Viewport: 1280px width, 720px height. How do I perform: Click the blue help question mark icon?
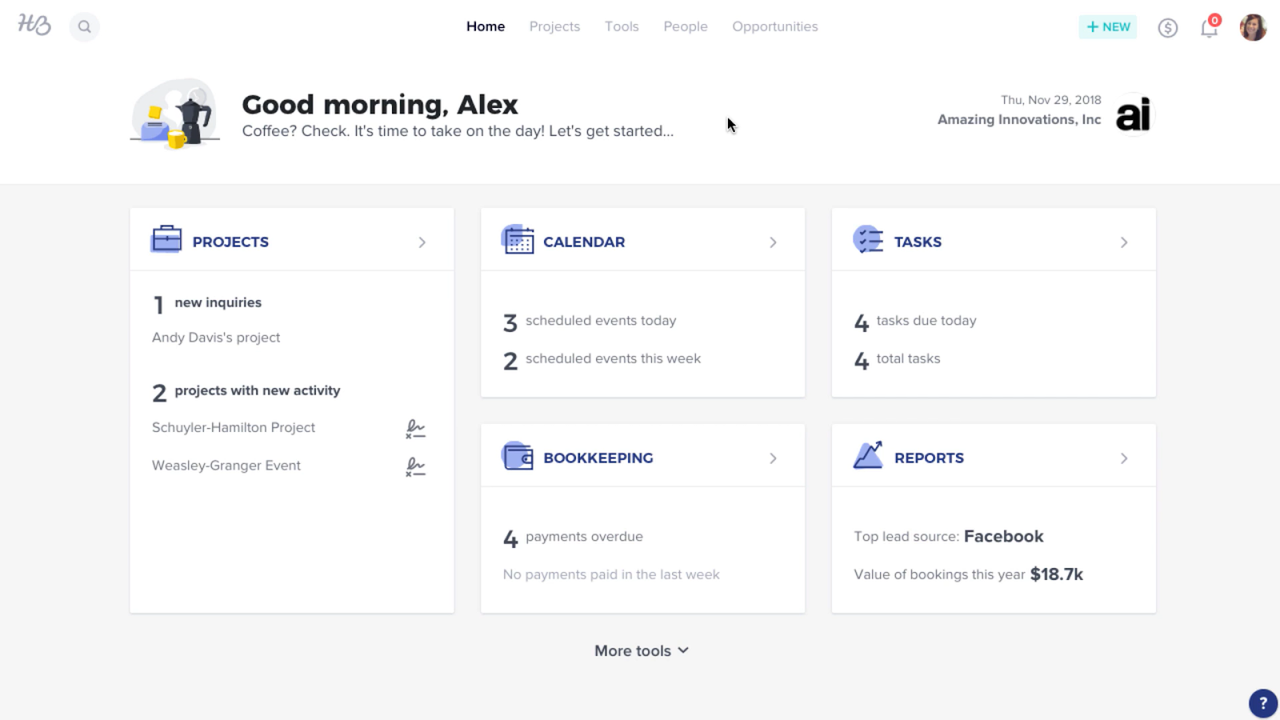pos(1263,703)
